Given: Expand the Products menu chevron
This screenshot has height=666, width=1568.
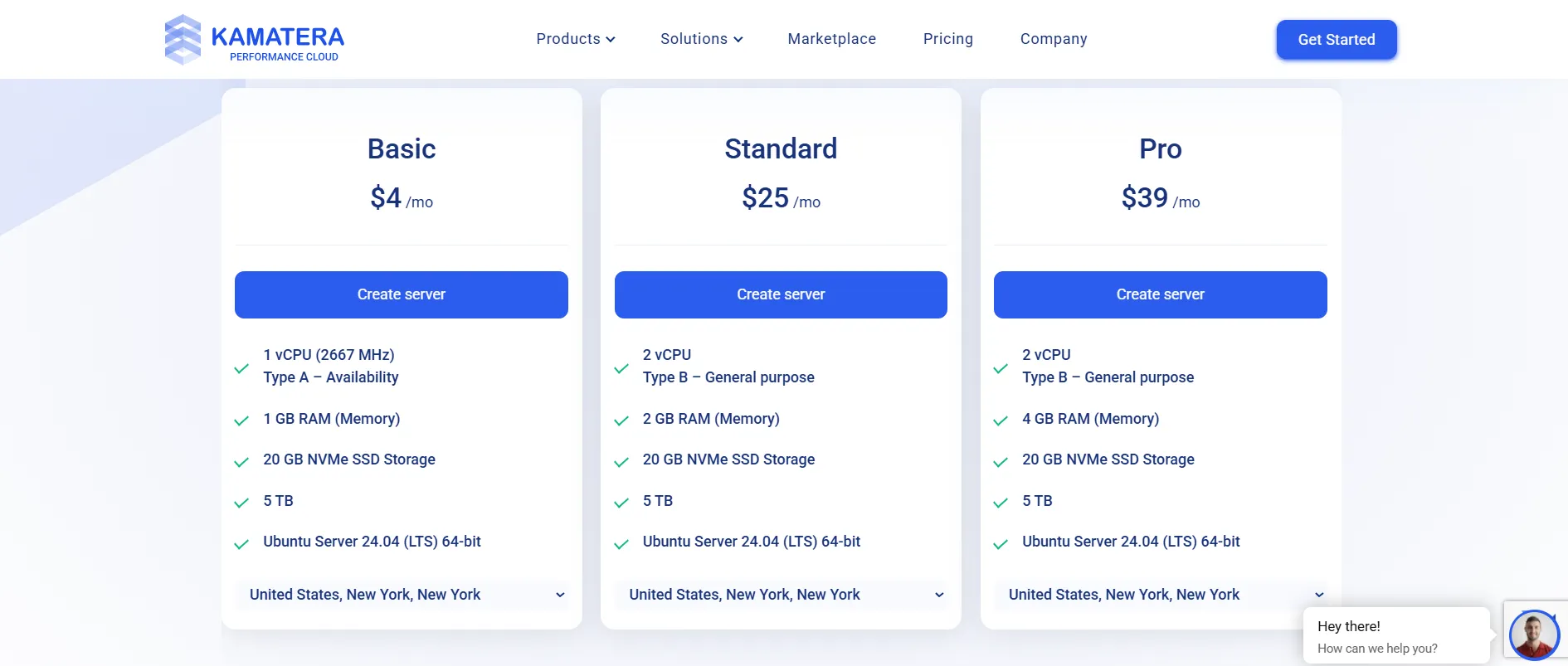Looking at the screenshot, I should (x=611, y=40).
